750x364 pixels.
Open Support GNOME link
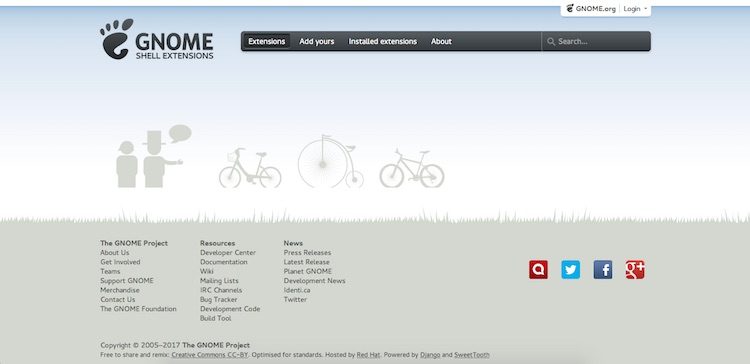pyautogui.click(x=127, y=281)
